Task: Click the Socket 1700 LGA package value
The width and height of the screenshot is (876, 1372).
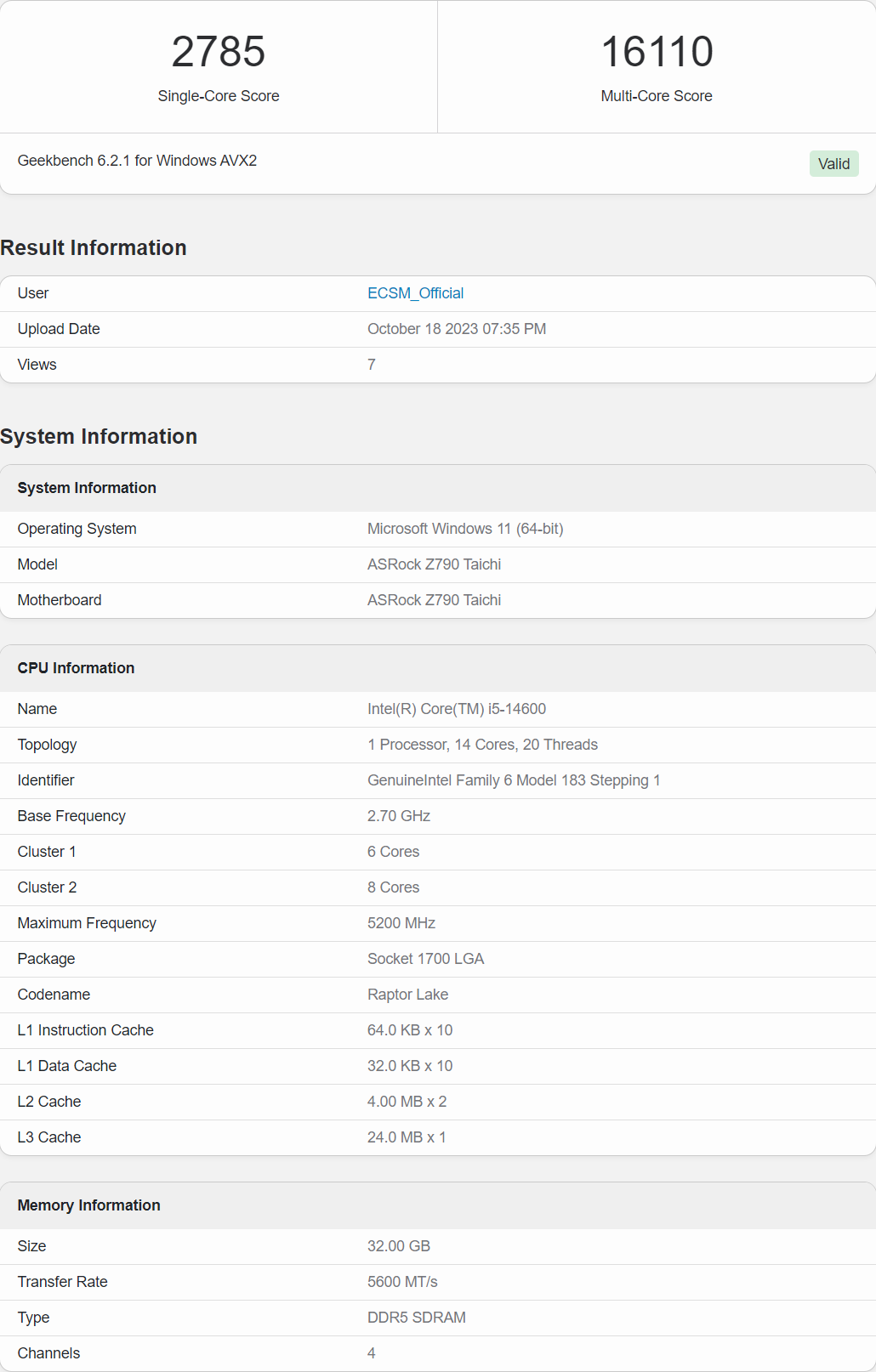Action: [x=425, y=959]
